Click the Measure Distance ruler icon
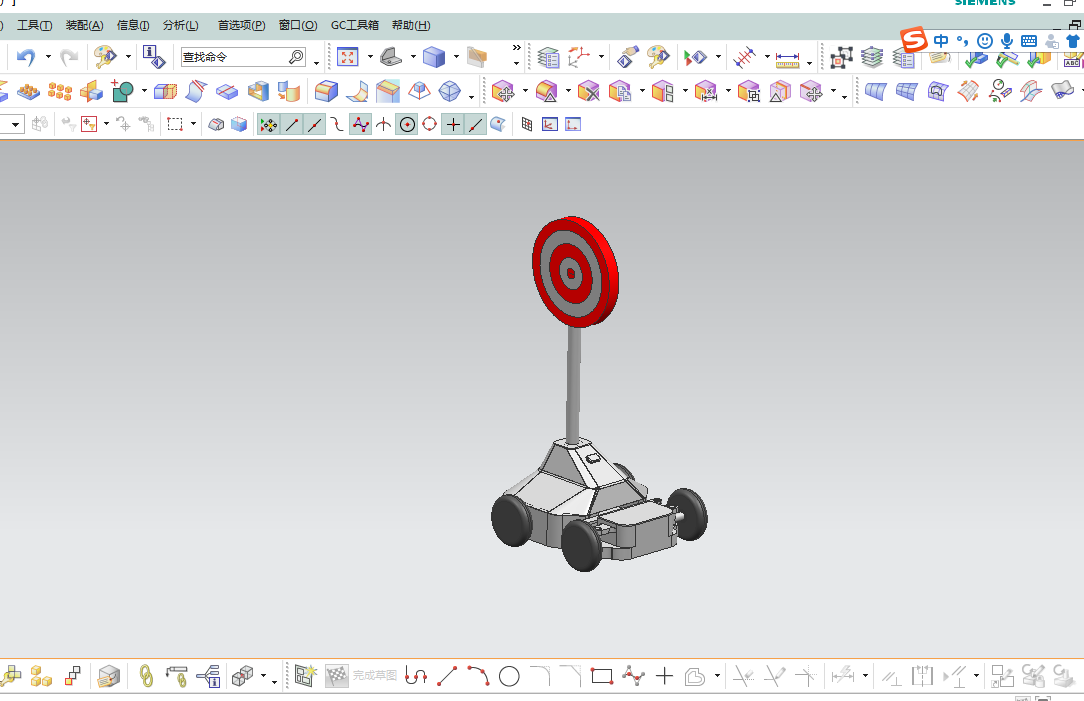 pos(787,59)
